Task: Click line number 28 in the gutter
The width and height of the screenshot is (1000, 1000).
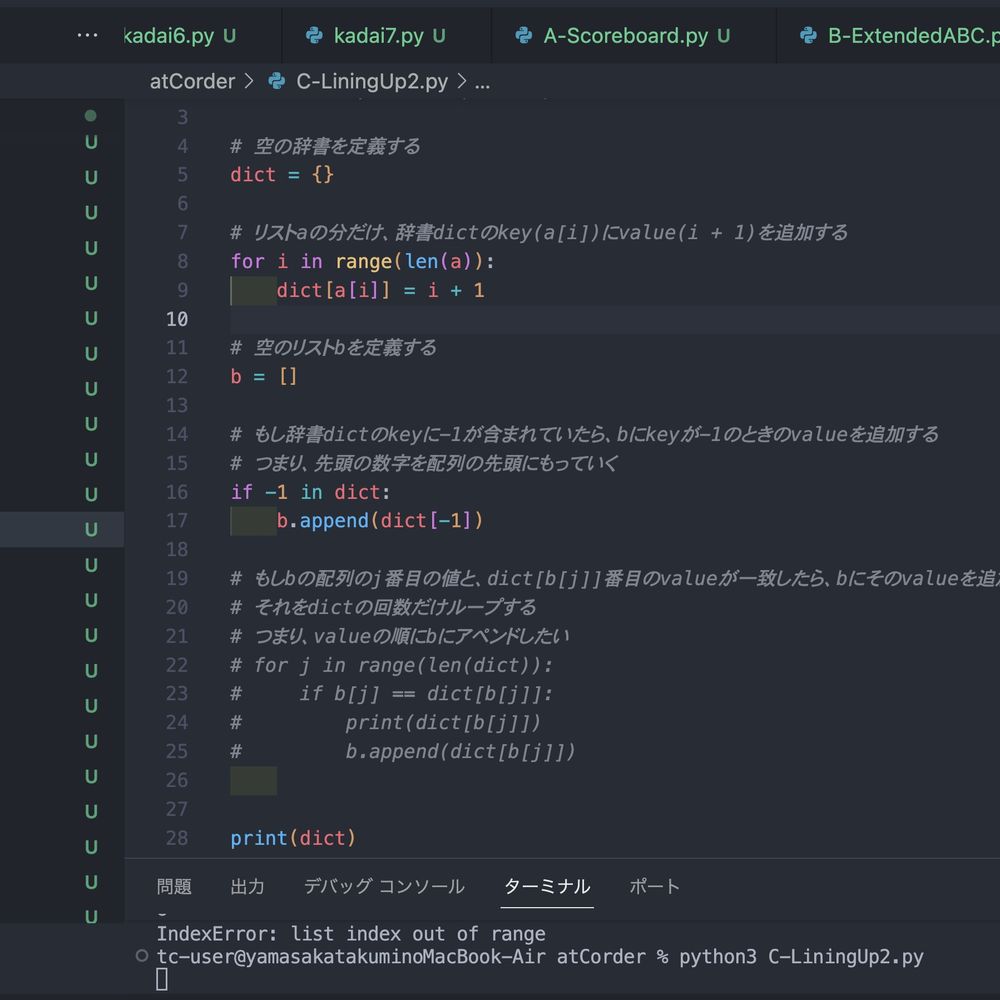Action: point(177,837)
